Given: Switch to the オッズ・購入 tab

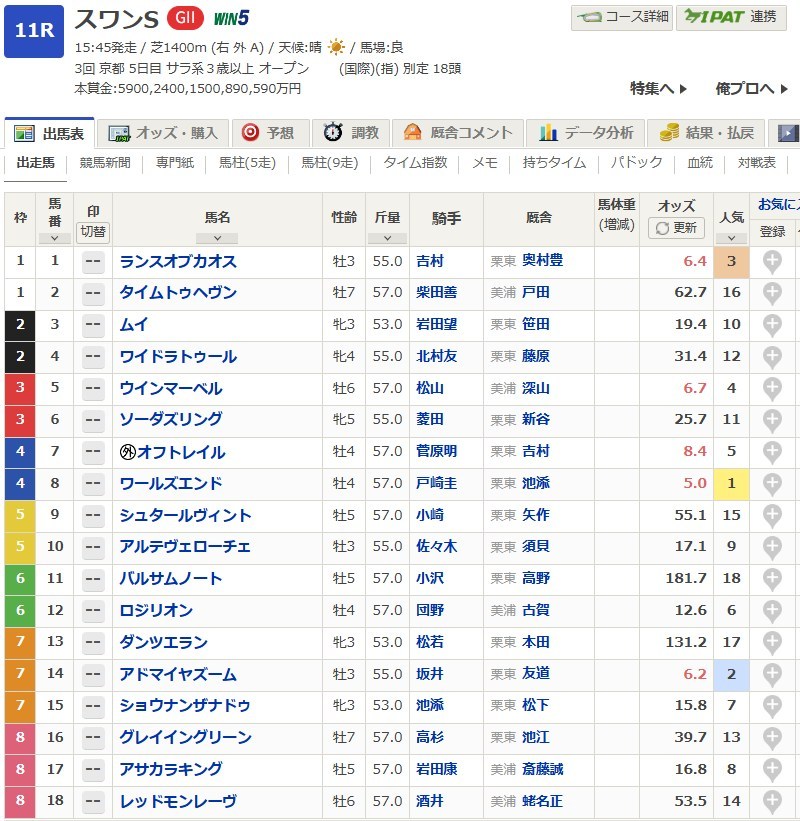Looking at the screenshot, I should pos(164,133).
